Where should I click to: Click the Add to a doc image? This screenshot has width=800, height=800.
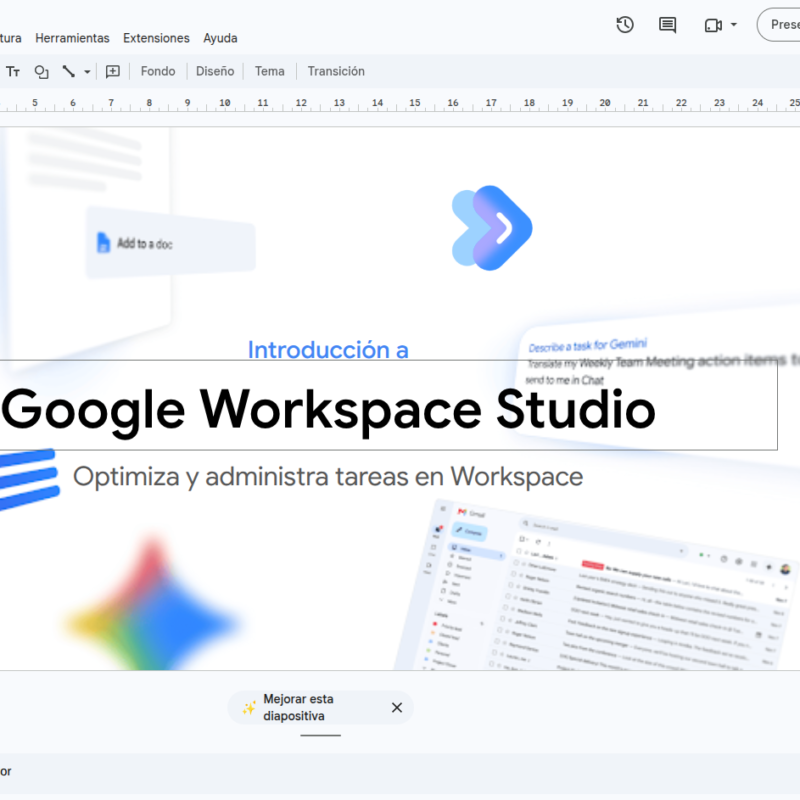170,243
